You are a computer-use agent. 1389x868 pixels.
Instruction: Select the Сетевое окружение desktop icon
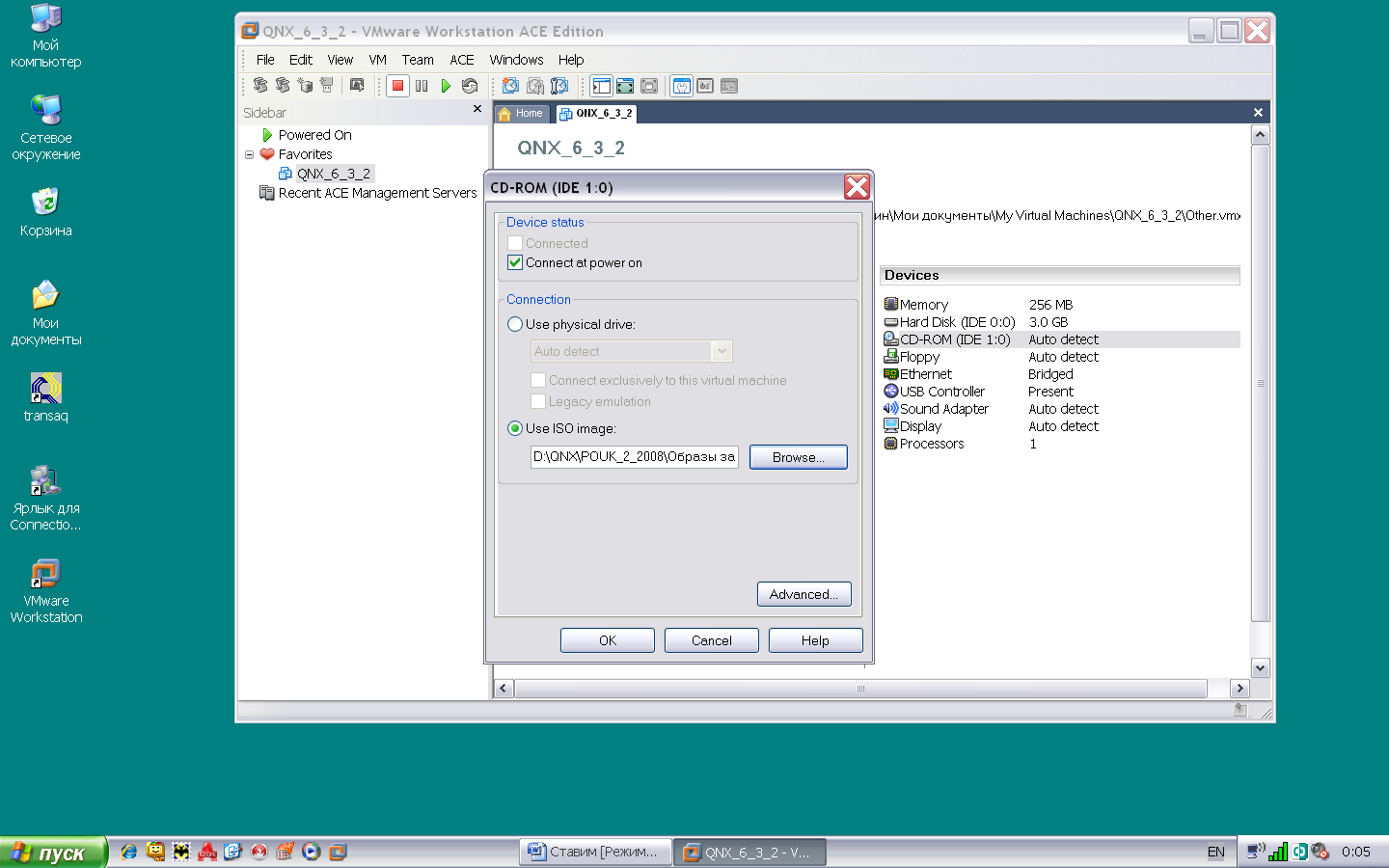45,127
